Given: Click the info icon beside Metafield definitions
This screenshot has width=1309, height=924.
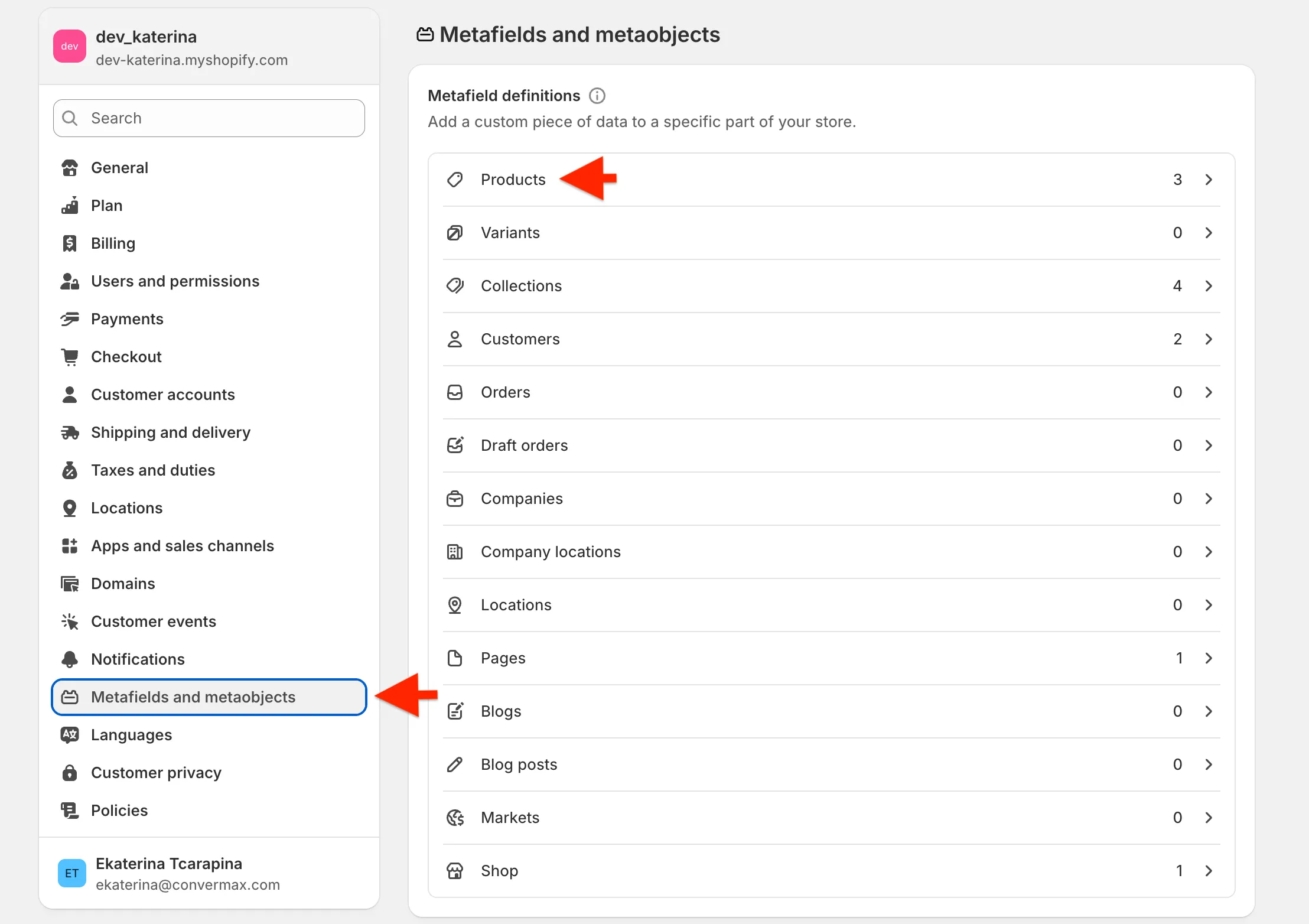Looking at the screenshot, I should 597,96.
